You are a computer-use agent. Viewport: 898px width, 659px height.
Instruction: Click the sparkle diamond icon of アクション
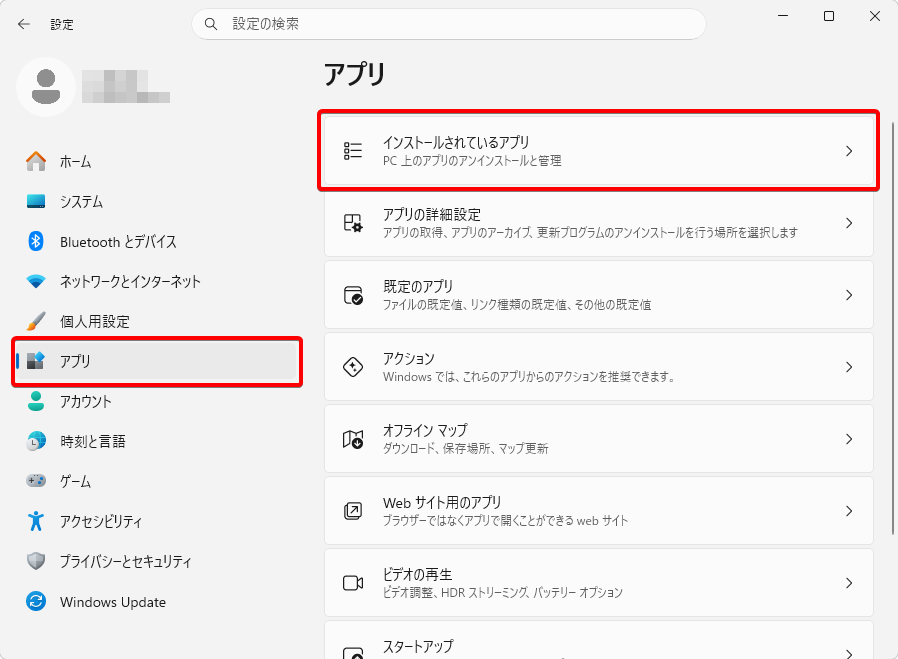click(353, 367)
